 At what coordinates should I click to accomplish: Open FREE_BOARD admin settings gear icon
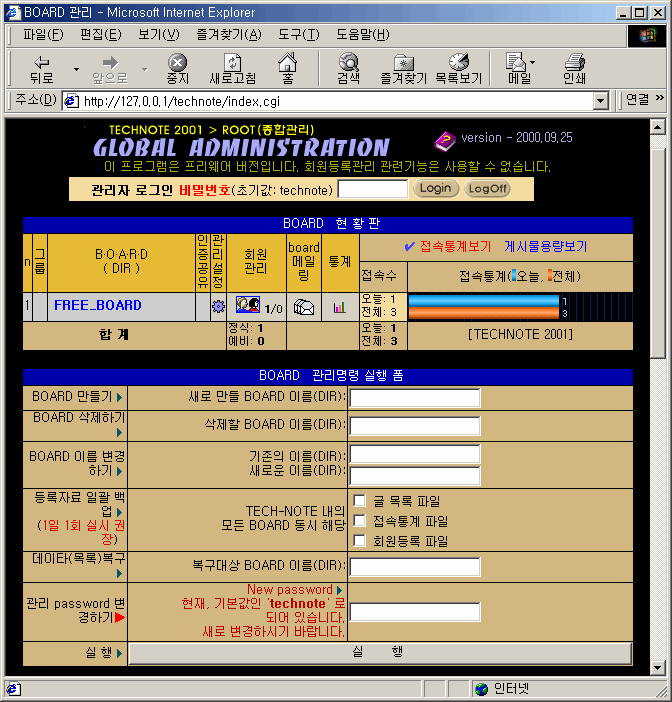pos(218,307)
